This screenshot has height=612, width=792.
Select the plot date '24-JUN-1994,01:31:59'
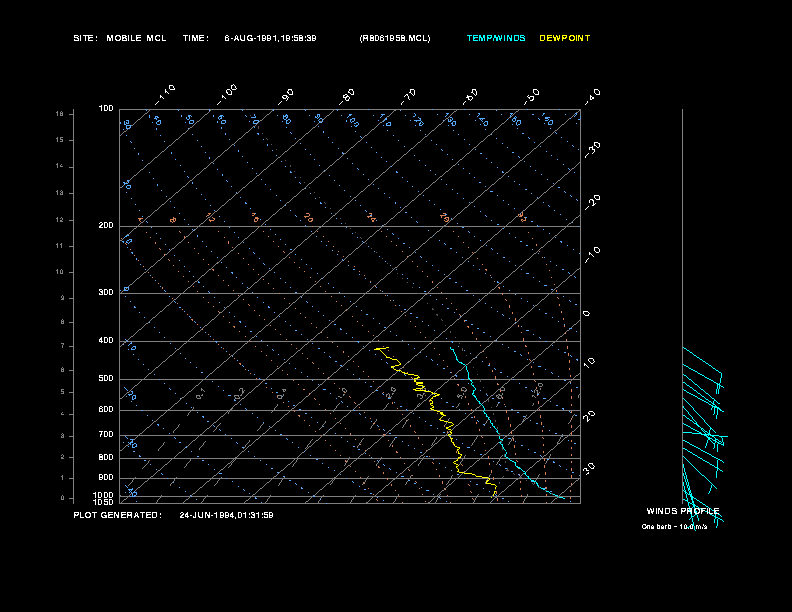click(226, 515)
